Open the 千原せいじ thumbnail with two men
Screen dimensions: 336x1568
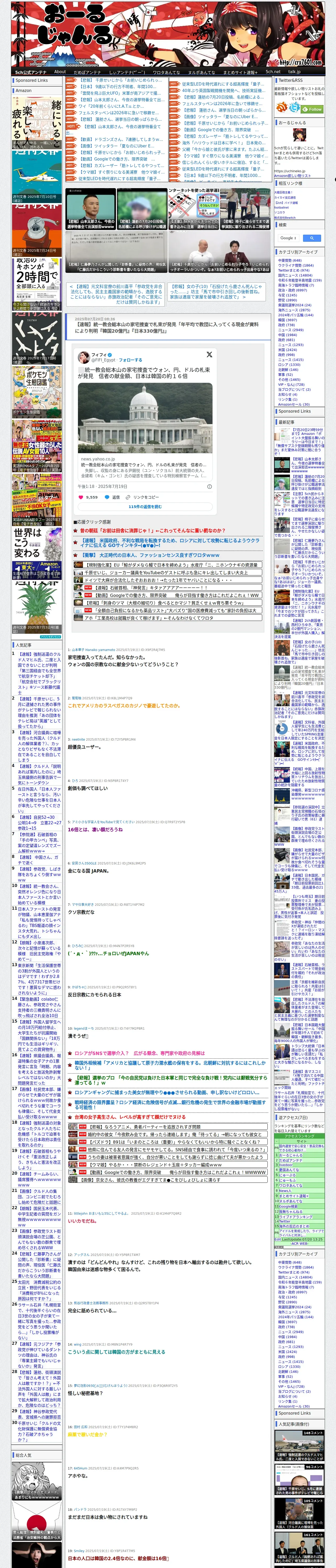point(220,251)
